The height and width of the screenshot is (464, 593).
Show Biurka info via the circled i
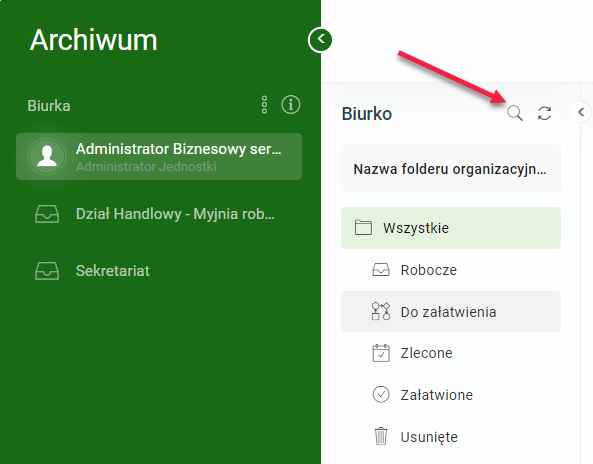tap(291, 104)
